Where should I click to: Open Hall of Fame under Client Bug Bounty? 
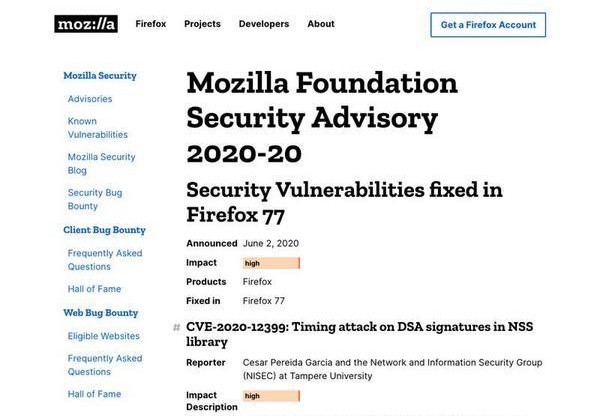[94, 289]
